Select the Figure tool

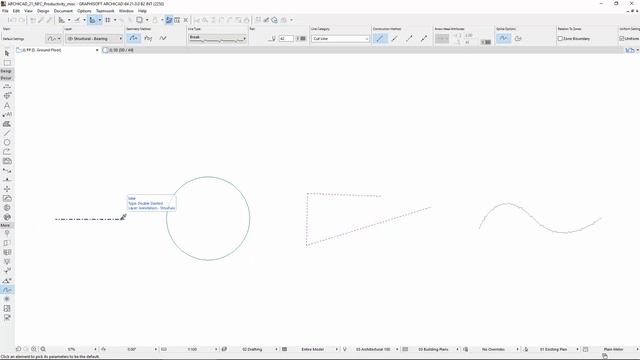7,309
